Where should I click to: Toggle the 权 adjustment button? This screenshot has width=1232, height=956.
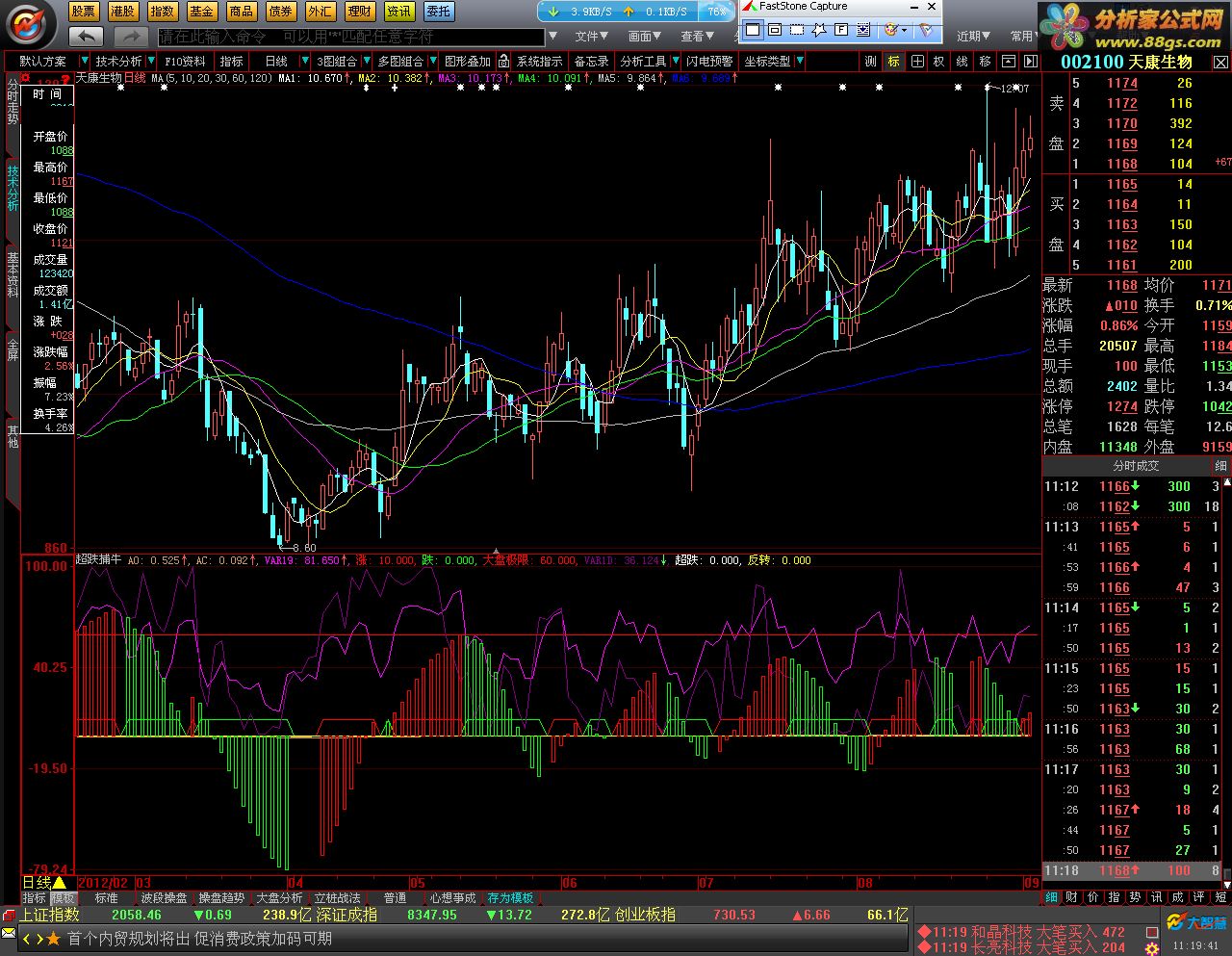pyautogui.click(x=939, y=61)
